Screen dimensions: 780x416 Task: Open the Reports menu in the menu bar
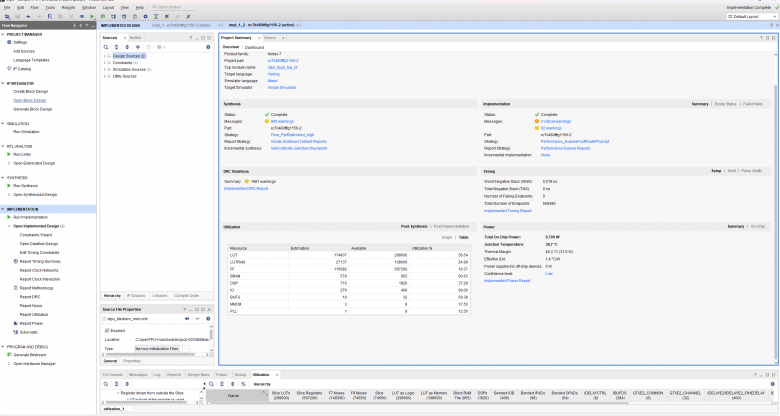pyautogui.click(x=69, y=7)
